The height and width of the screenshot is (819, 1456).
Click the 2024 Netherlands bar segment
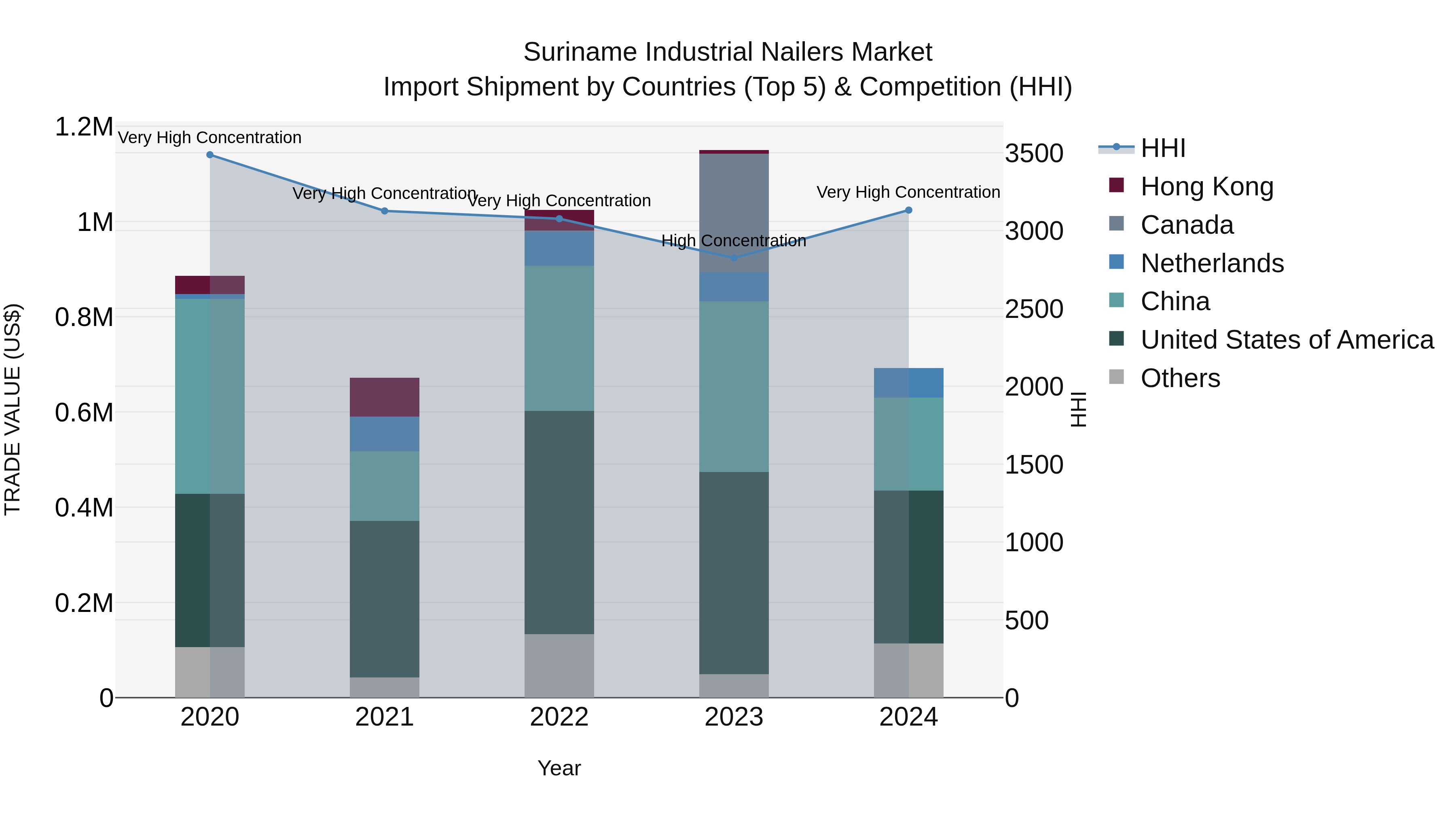coord(908,383)
